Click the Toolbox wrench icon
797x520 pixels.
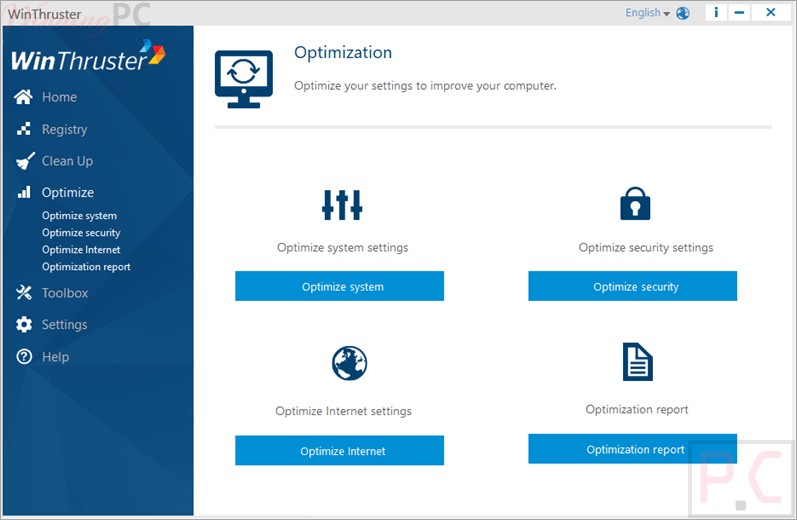pos(24,292)
